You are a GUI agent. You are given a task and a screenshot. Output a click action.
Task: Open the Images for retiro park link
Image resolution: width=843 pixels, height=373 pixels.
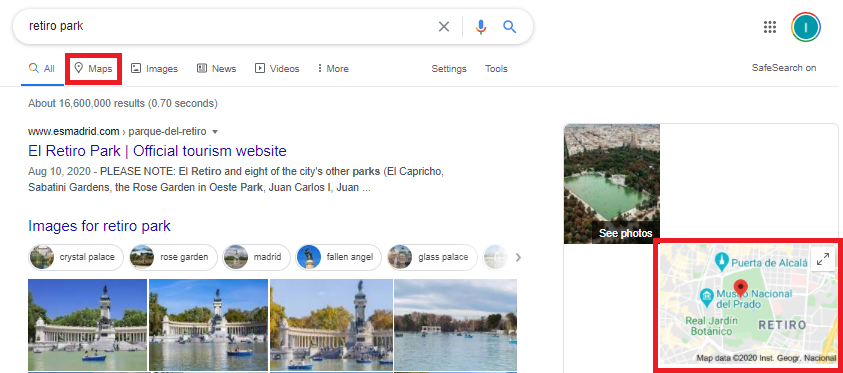[99, 226]
